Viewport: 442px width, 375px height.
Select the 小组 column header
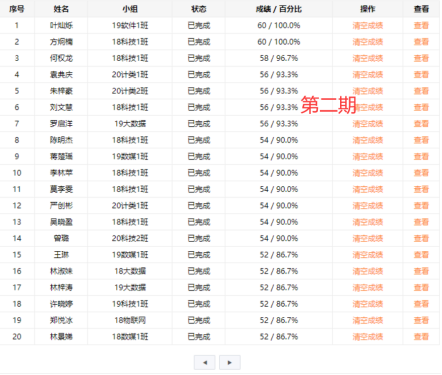130,9
